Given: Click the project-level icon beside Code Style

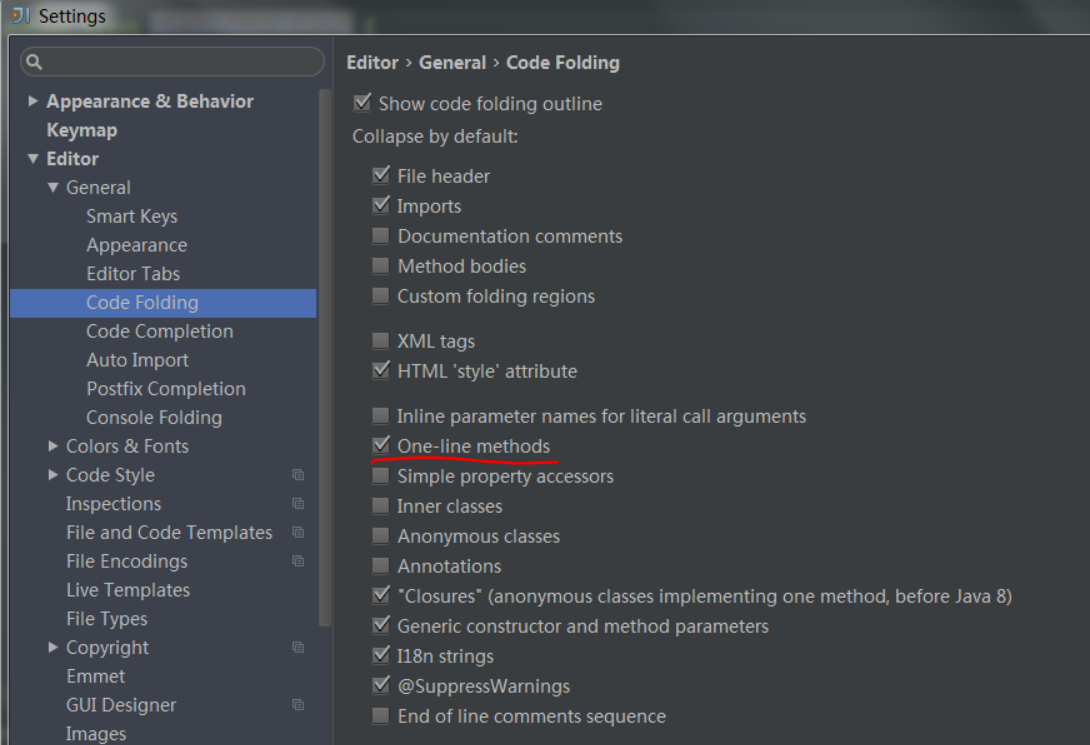Looking at the screenshot, I should [298, 475].
